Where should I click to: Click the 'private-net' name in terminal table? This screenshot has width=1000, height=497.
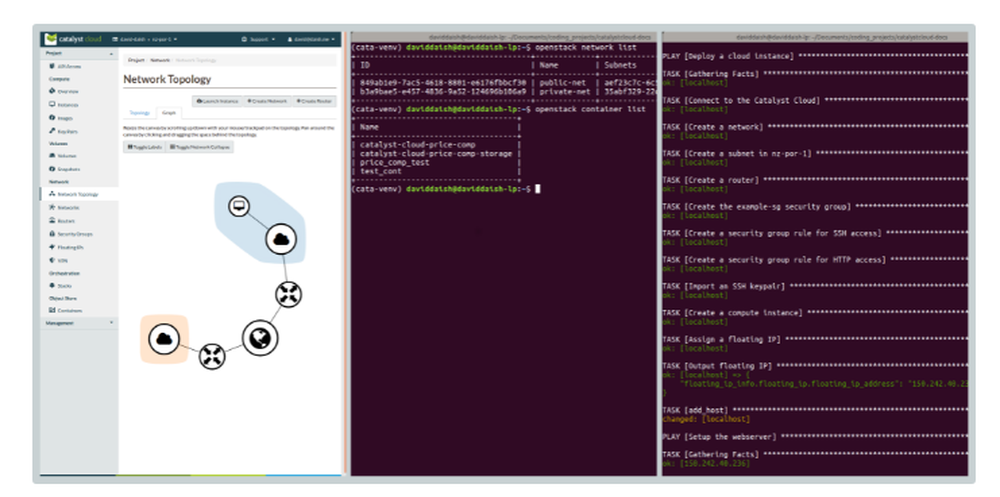[x=563, y=91]
